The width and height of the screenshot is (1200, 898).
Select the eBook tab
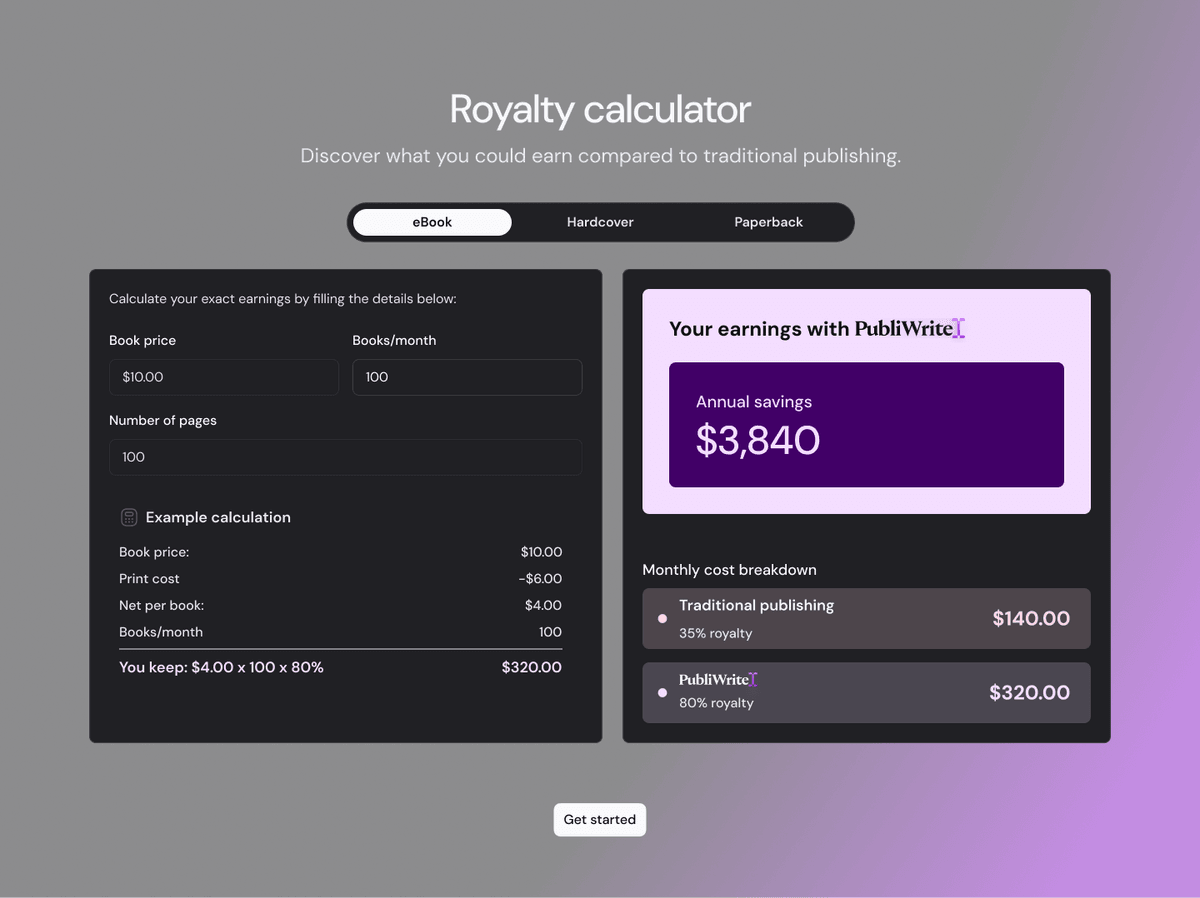click(432, 222)
